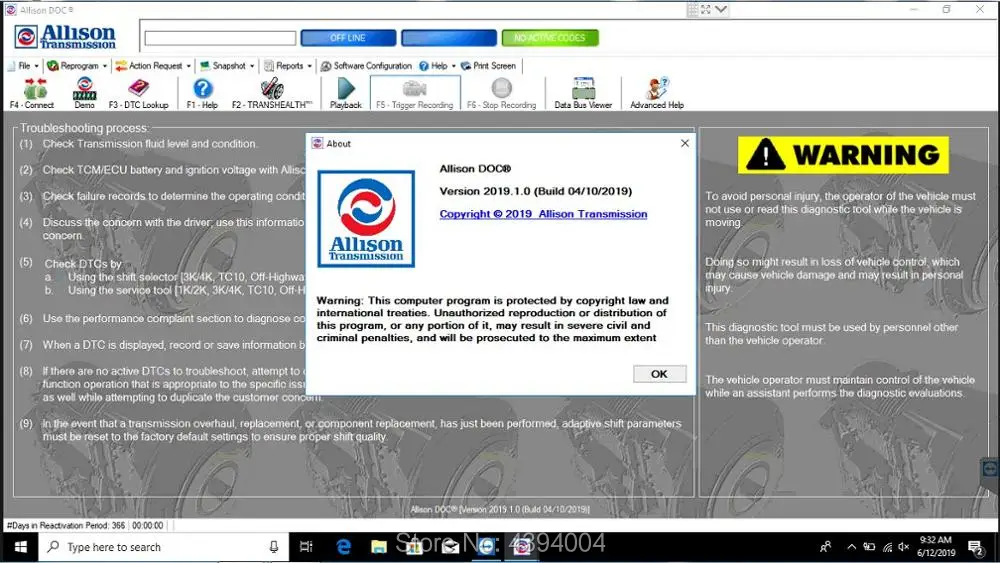Open the Reports menu
The width and height of the screenshot is (1000, 563).
[x=288, y=66]
